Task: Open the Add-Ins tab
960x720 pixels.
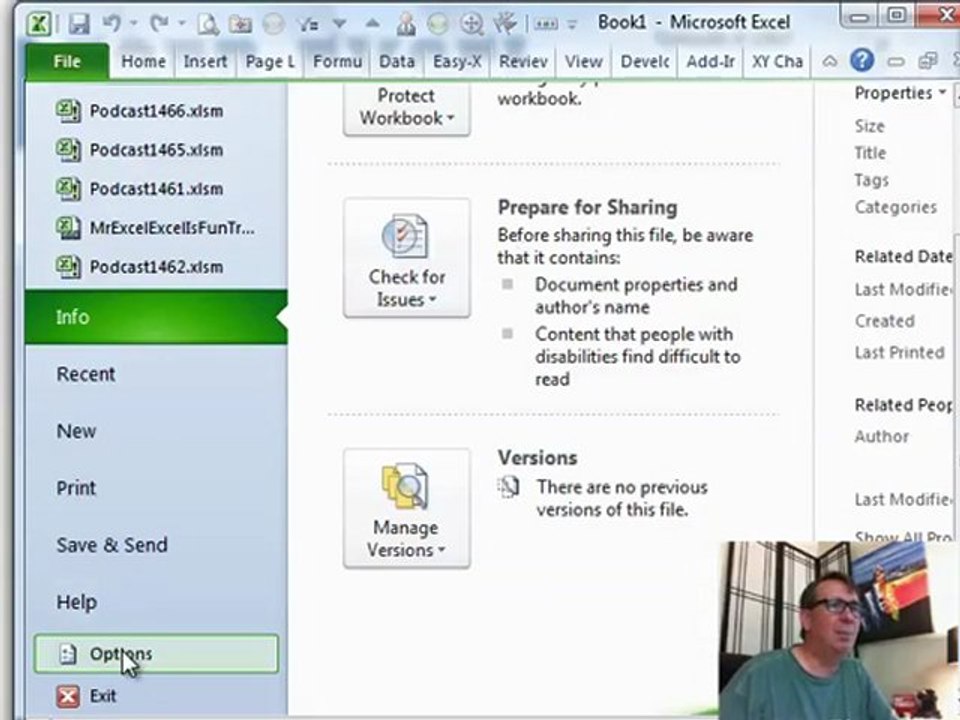Action: (710, 61)
